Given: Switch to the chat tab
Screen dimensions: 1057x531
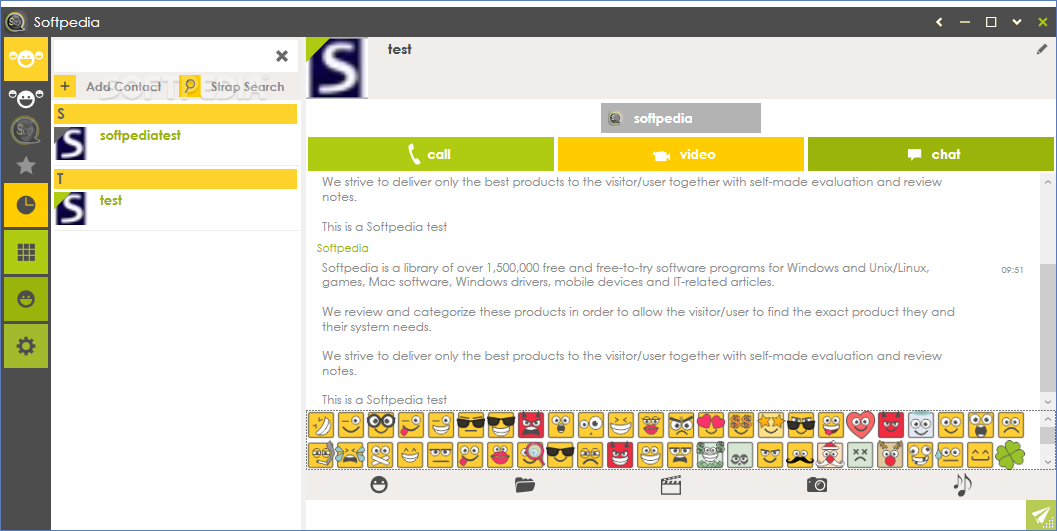Looking at the screenshot, I should [x=931, y=154].
